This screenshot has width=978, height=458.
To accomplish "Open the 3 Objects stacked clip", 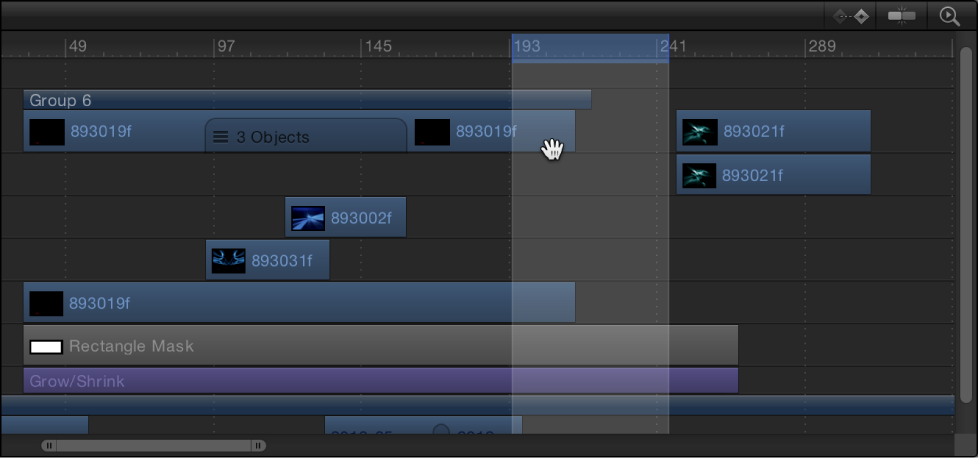I will [x=306, y=136].
